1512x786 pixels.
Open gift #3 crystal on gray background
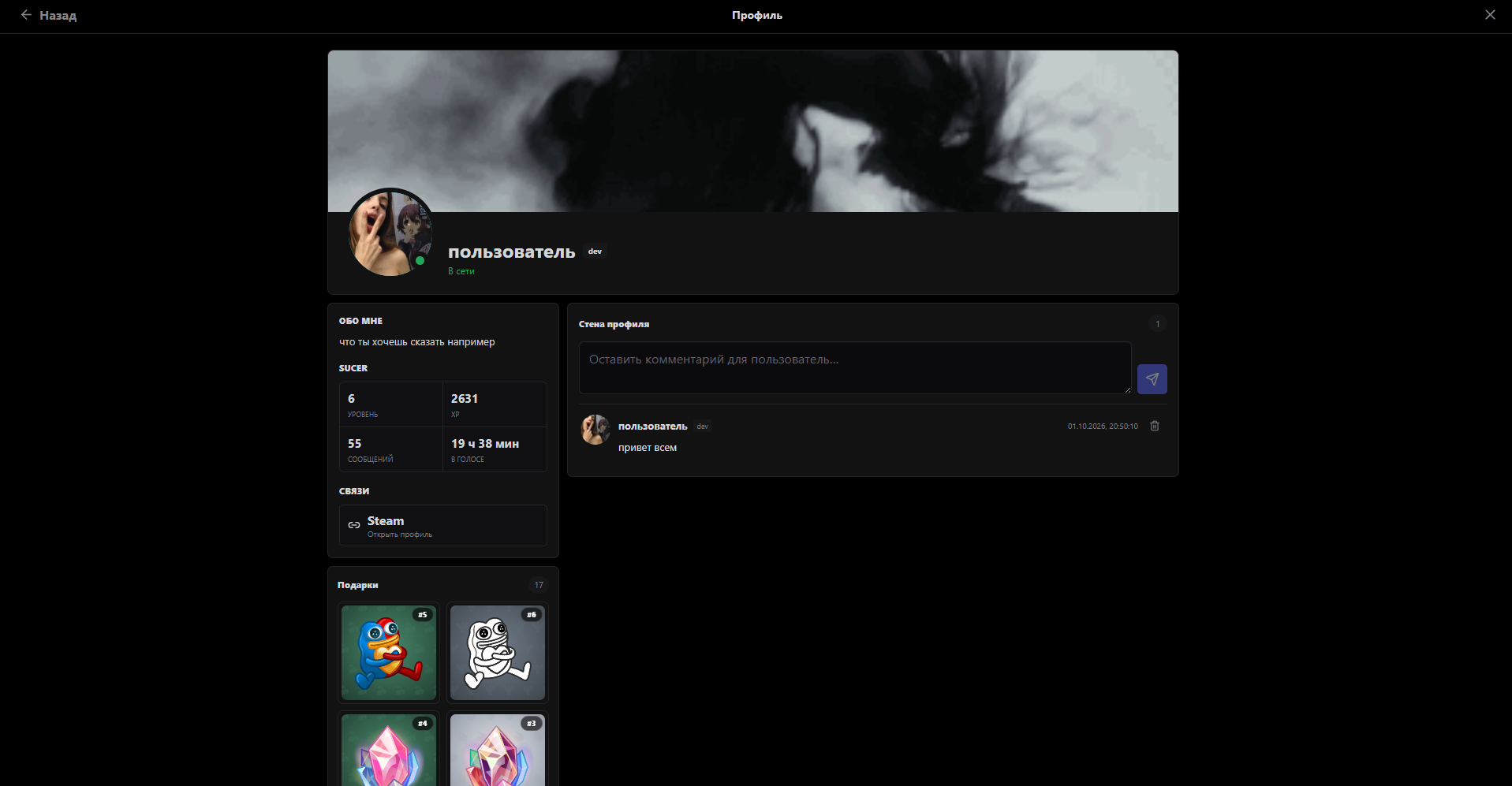[498, 749]
